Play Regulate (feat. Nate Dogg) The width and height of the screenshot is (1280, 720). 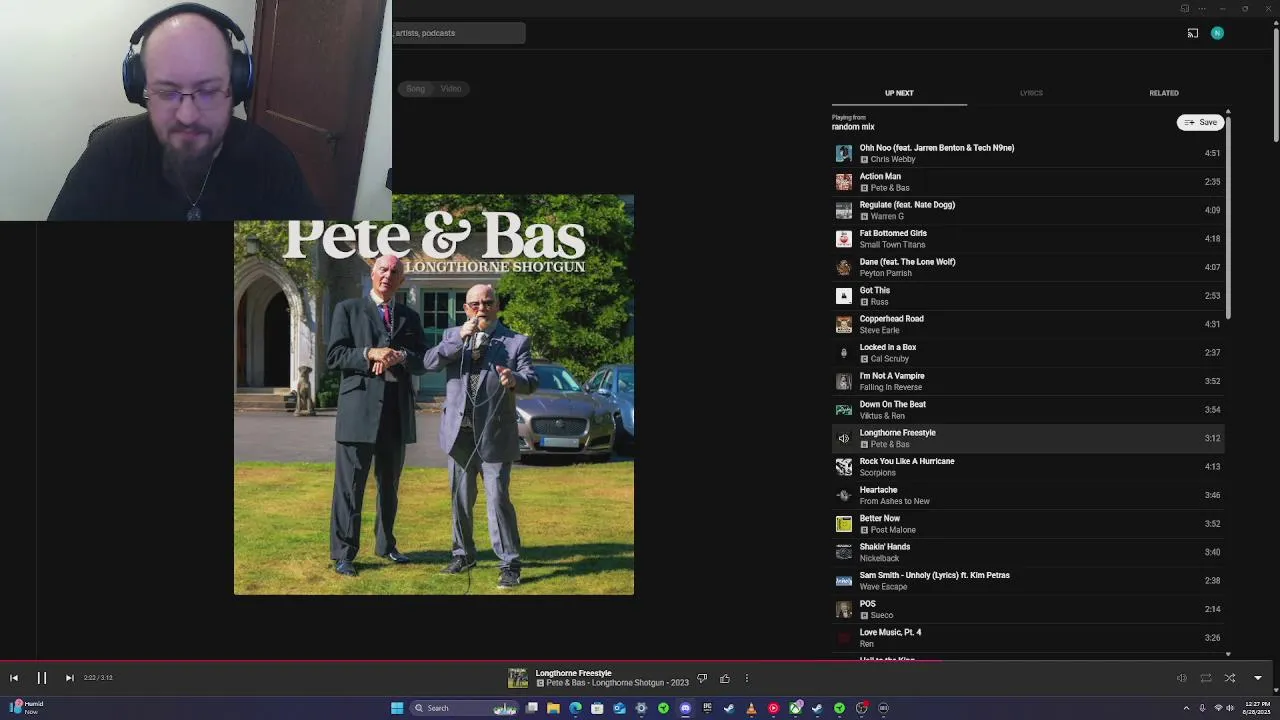click(x=1028, y=210)
